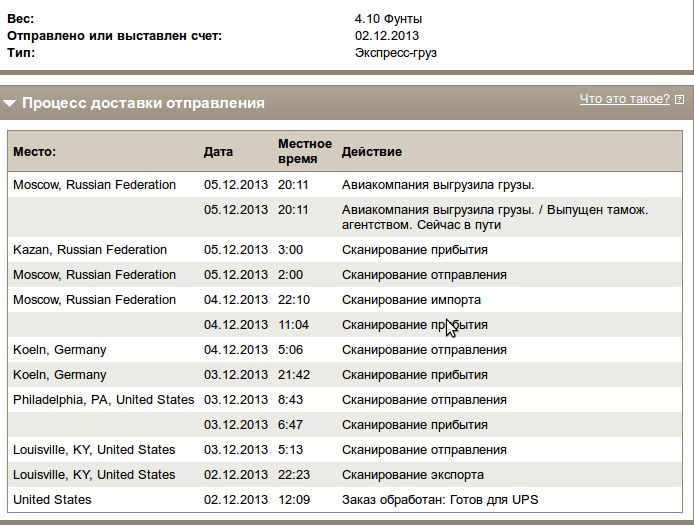
Task: Select the Сканирование импорта action text
Action: tap(411, 300)
